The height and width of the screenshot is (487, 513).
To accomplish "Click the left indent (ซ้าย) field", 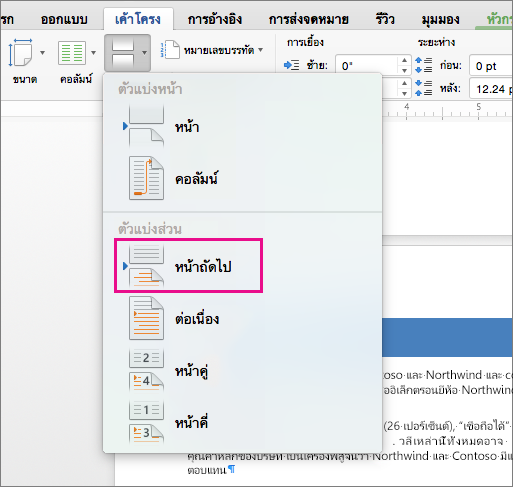I will [367, 65].
